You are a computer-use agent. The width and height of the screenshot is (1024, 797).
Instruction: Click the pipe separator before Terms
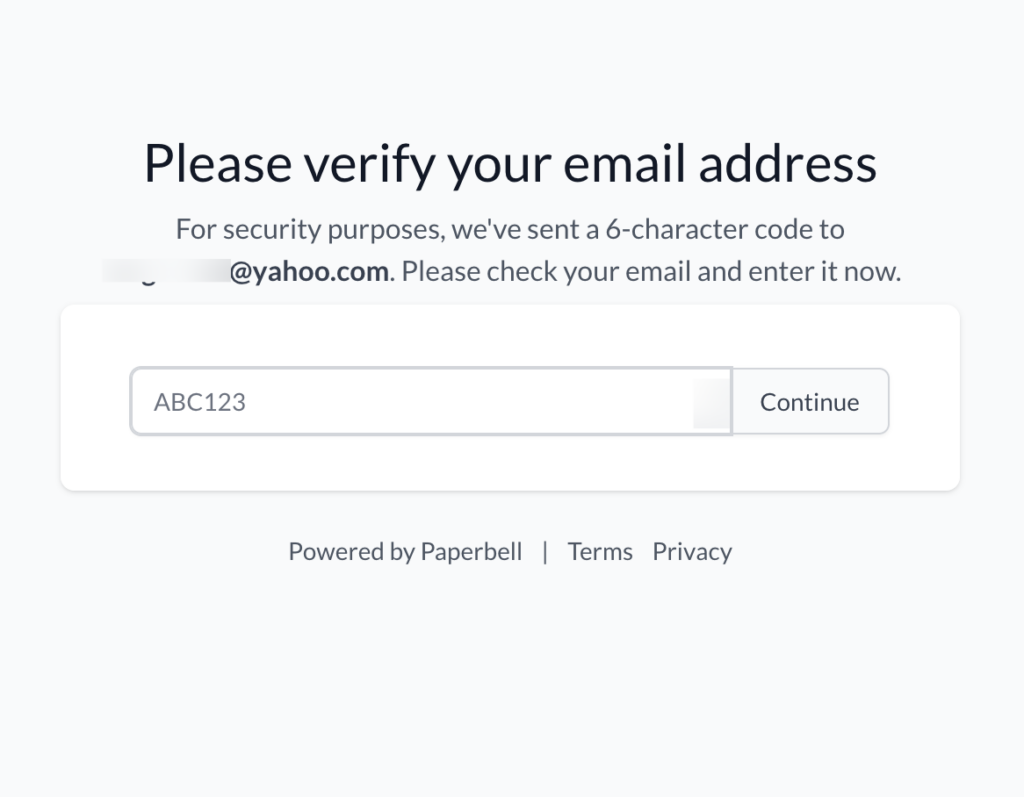(x=545, y=552)
